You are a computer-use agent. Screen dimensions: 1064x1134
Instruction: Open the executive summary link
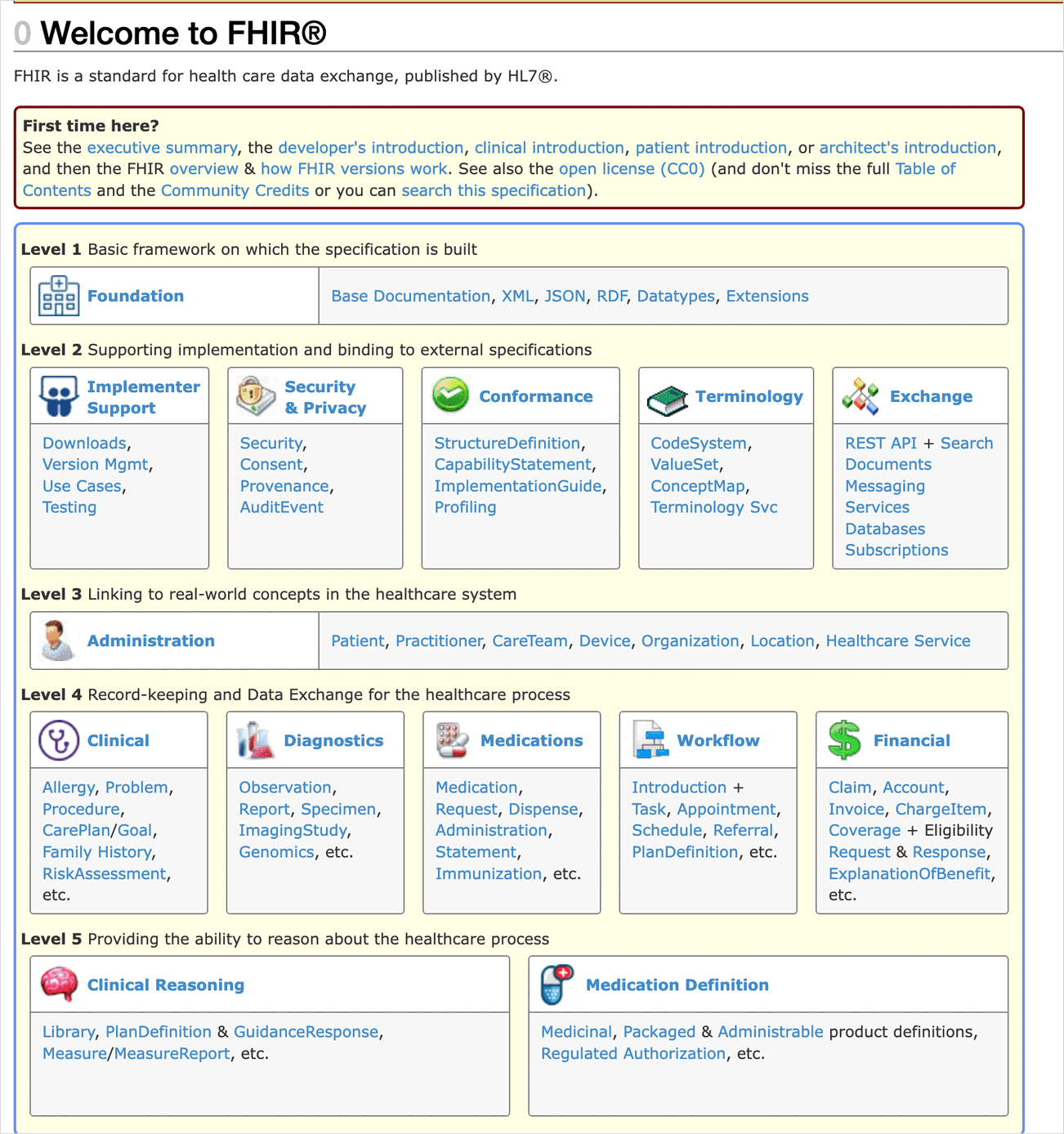(163, 148)
